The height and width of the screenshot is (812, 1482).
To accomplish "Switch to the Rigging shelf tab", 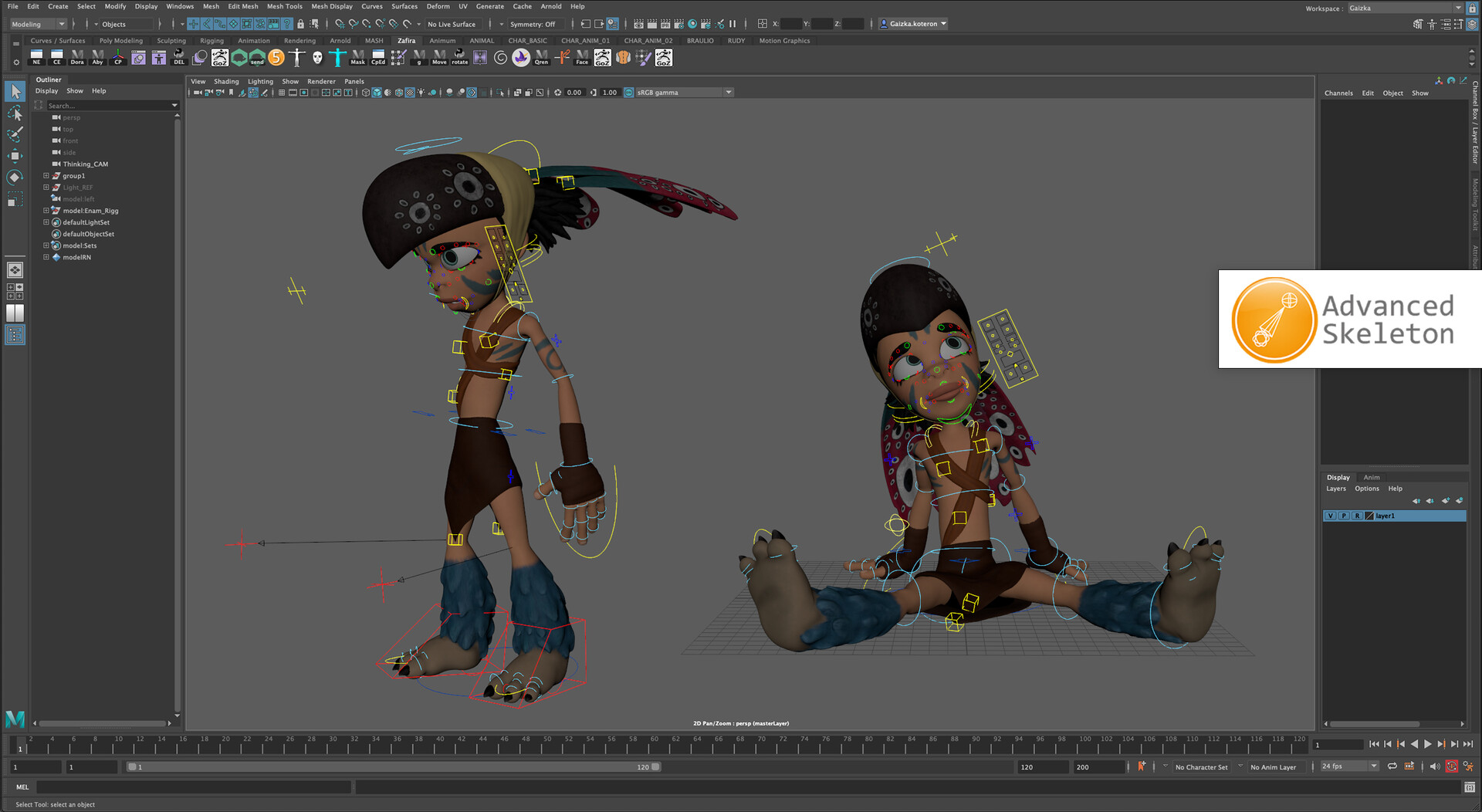I will pyautogui.click(x=211, y=41).
